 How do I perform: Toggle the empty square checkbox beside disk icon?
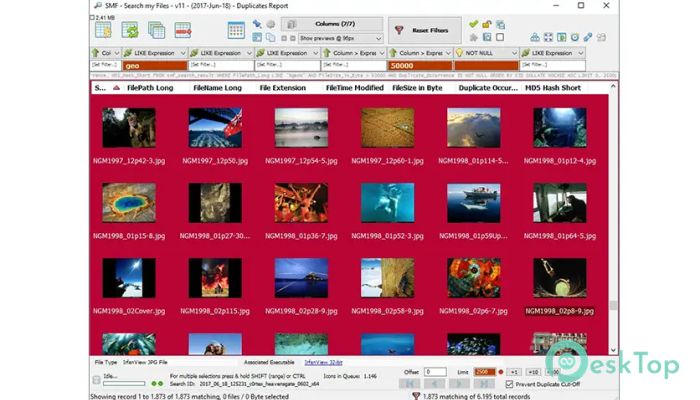tap(500, 37)
